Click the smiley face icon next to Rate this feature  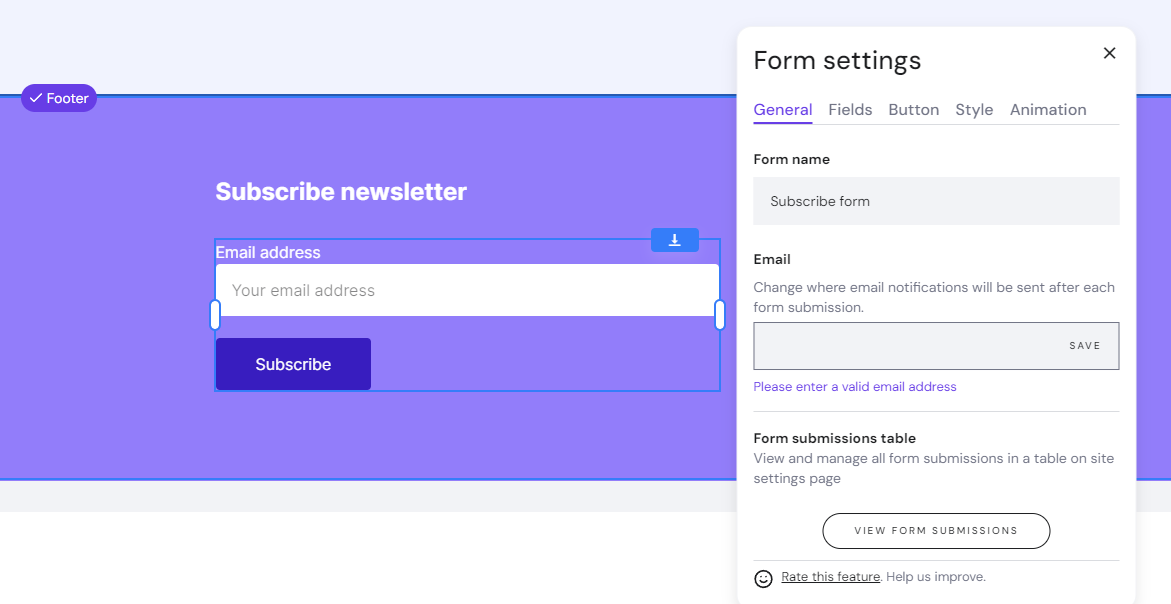tap(763, 578)
